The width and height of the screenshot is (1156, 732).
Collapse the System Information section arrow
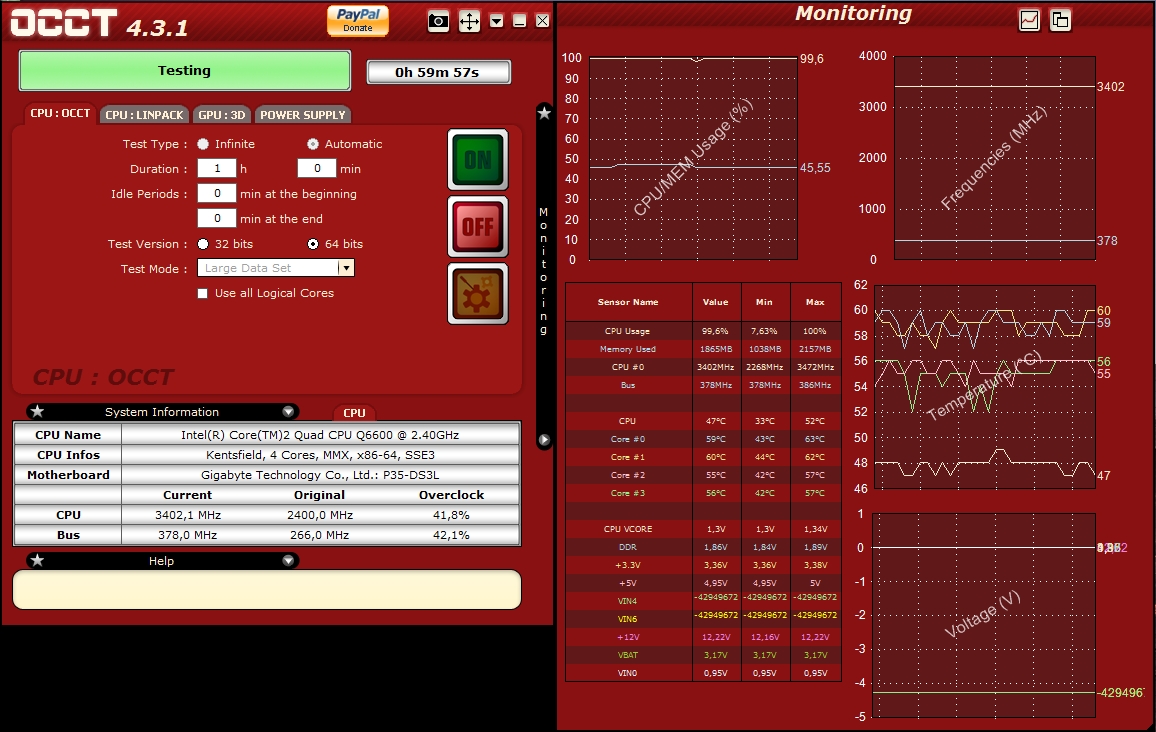288,411
